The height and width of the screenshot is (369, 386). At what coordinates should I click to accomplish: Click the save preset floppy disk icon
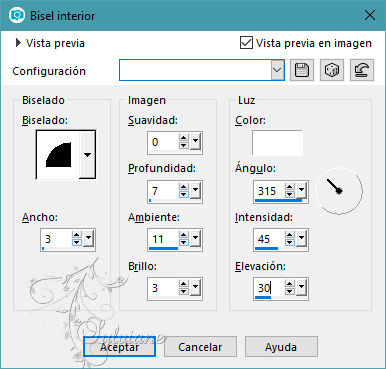click(x=302, y=70)
